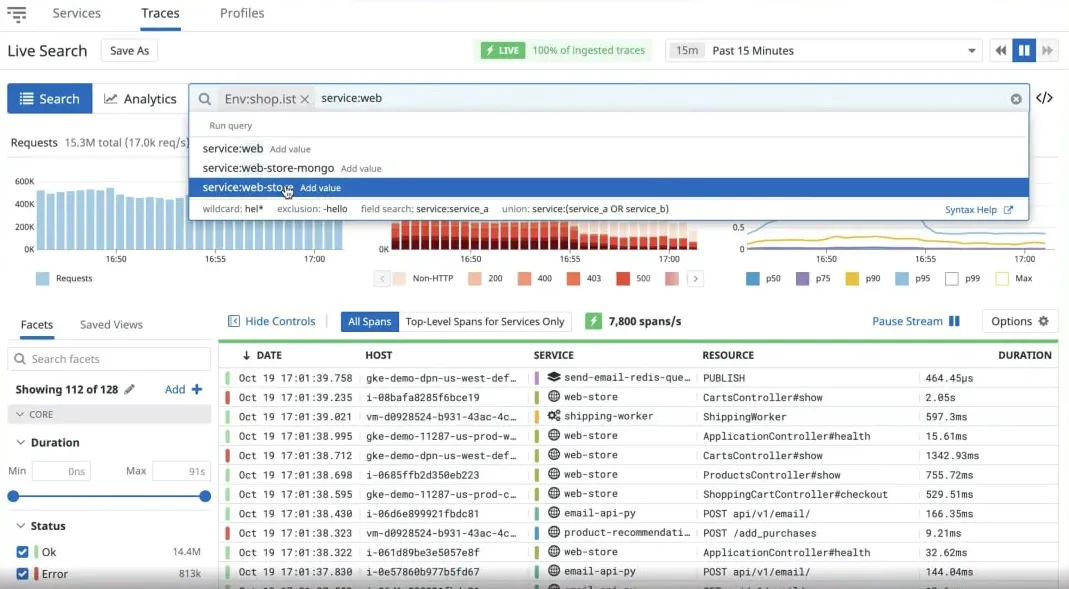Pause the live time playback
The height and width of the screenshot is (589, 1069).
point(1024,50)
